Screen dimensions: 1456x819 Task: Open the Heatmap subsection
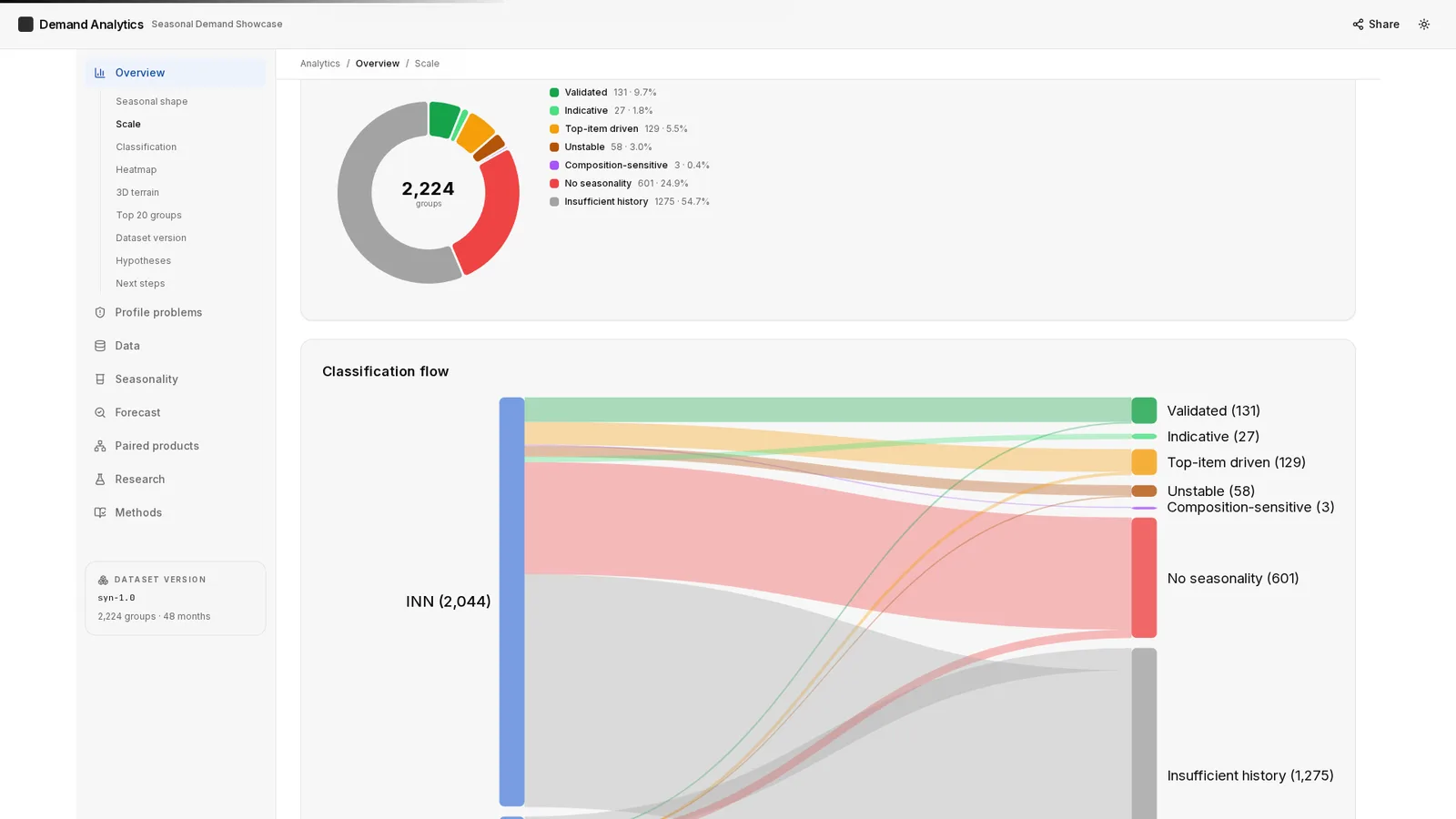pos(136,169)
